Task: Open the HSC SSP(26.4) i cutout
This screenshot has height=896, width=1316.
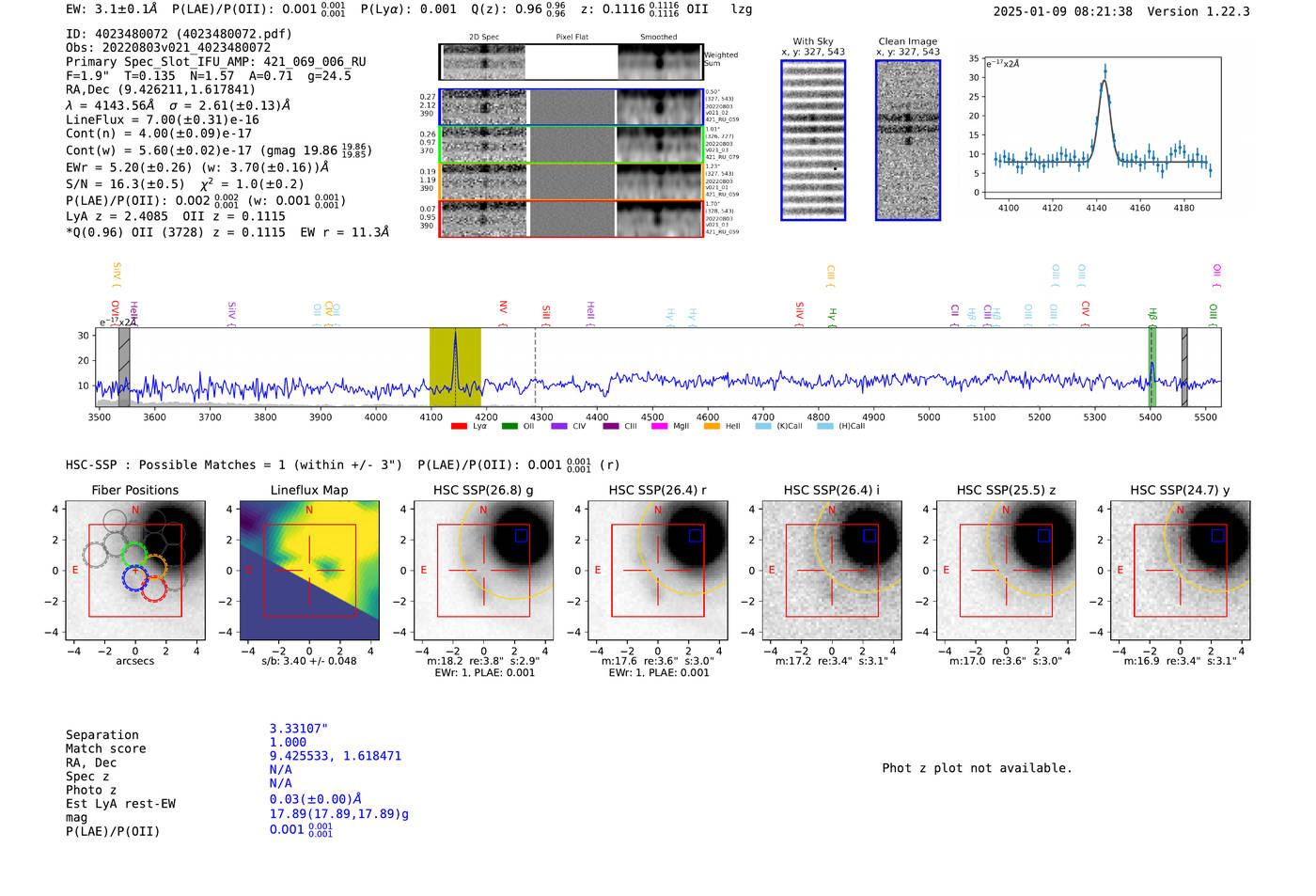Action: tap(832, 570)
